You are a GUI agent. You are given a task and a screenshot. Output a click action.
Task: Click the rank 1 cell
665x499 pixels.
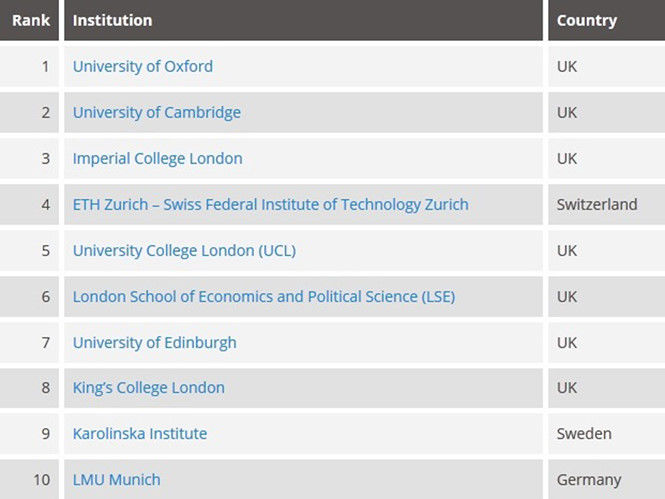tap(45, 67)
